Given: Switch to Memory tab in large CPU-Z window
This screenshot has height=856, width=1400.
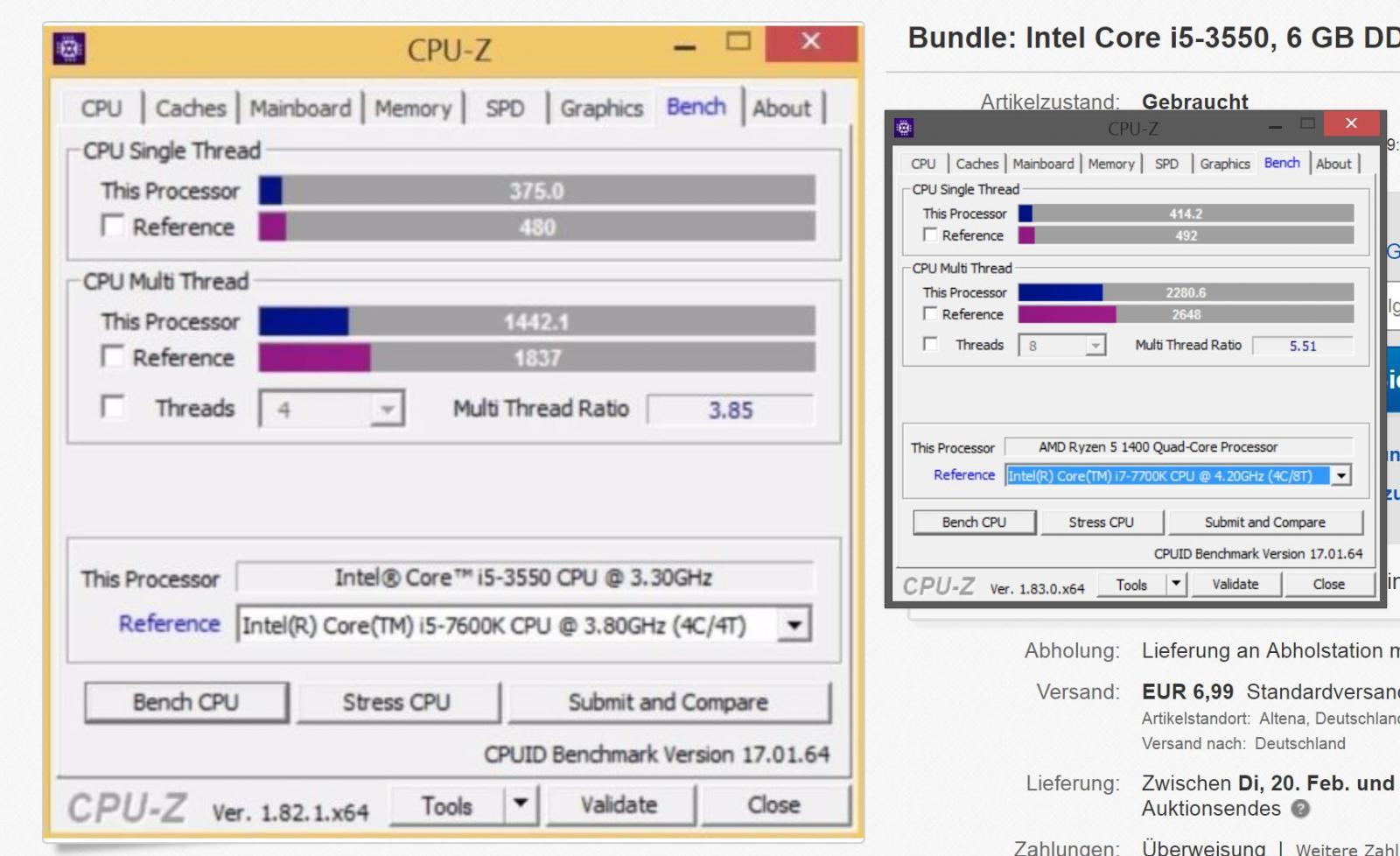Looking at the screenshot, I should (413, 109).
